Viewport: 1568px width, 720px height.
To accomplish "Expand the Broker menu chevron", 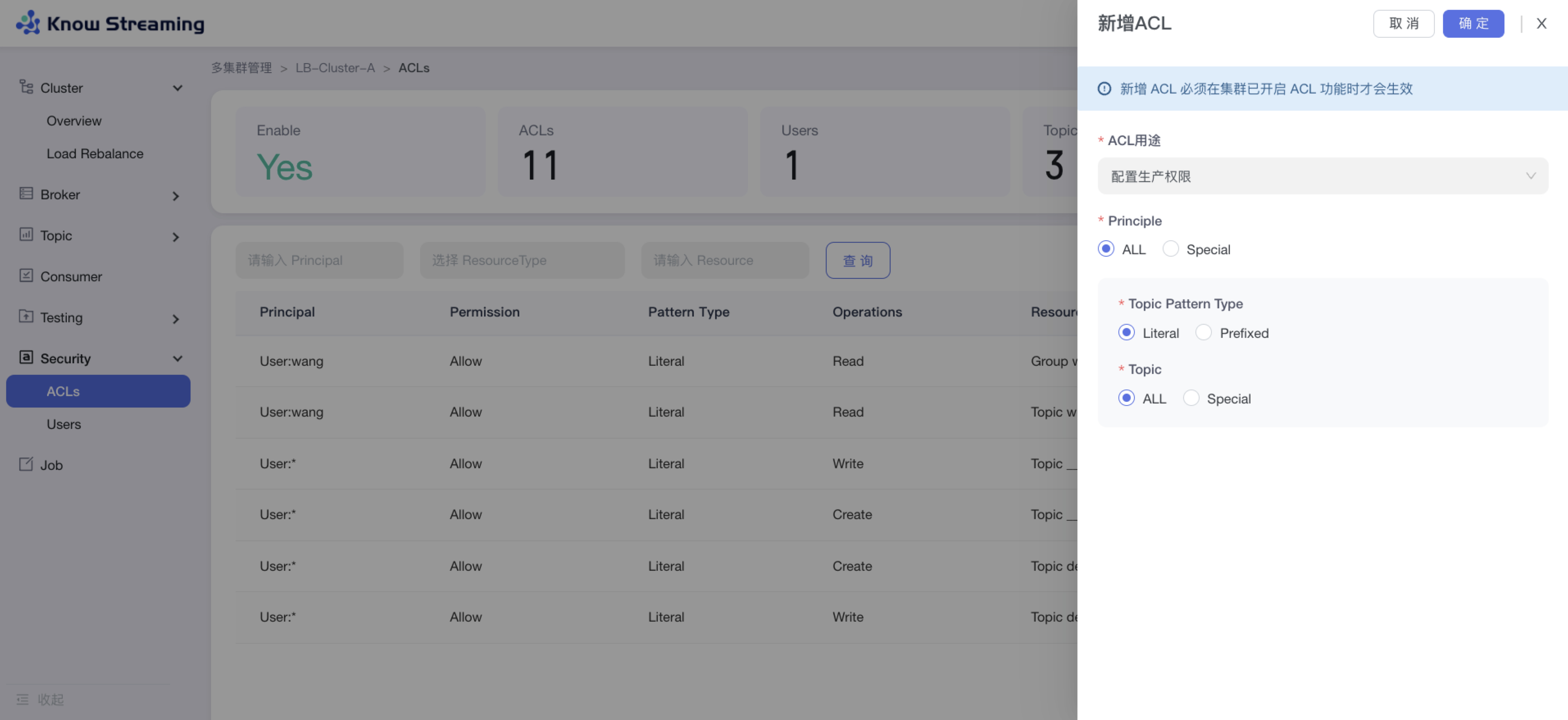I will coord(176,196).
